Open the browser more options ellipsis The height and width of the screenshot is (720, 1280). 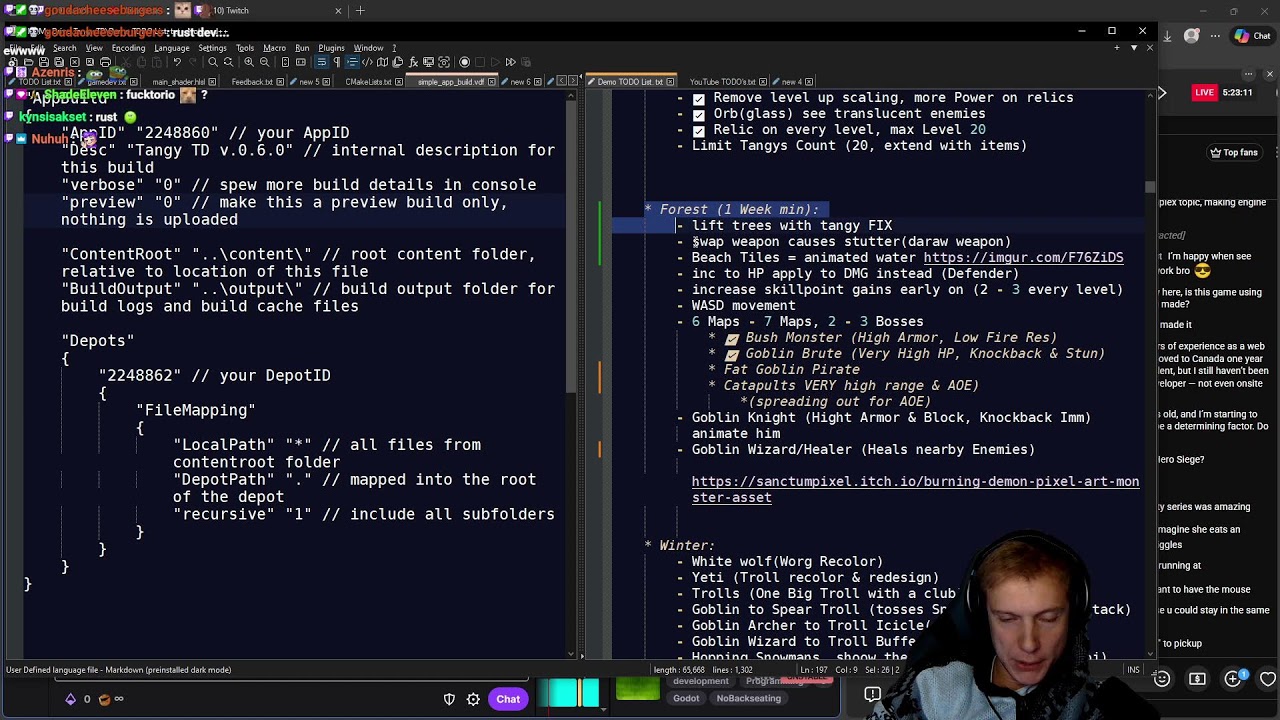(x=1213, y=36)
